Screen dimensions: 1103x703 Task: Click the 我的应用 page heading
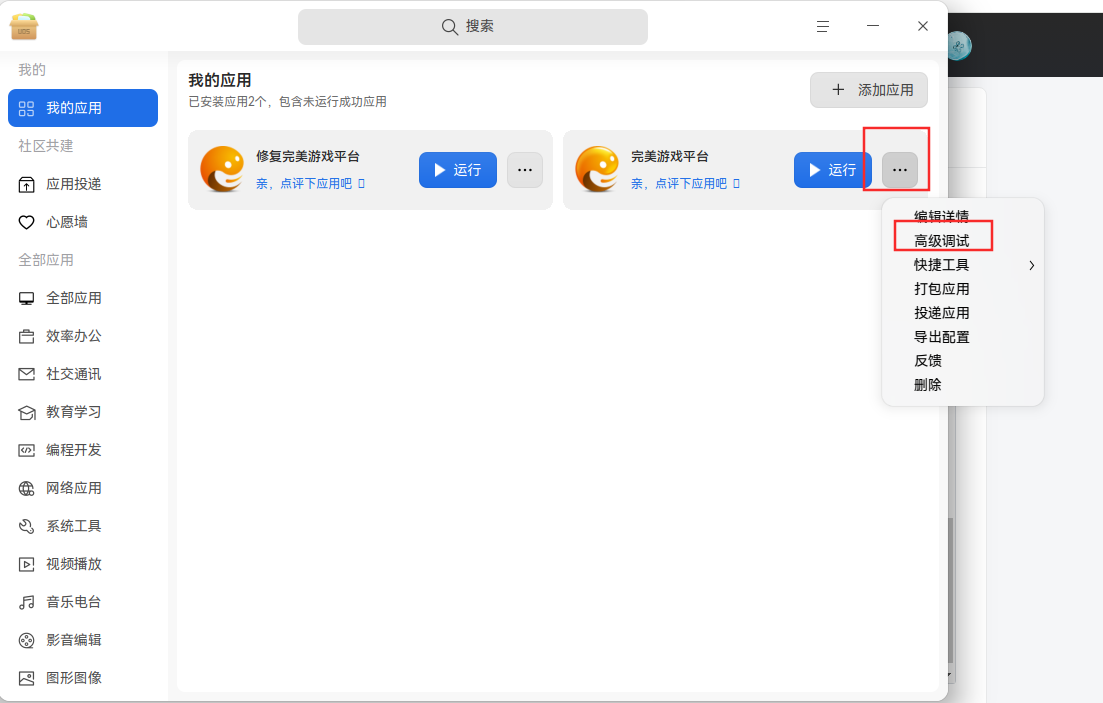219,80
